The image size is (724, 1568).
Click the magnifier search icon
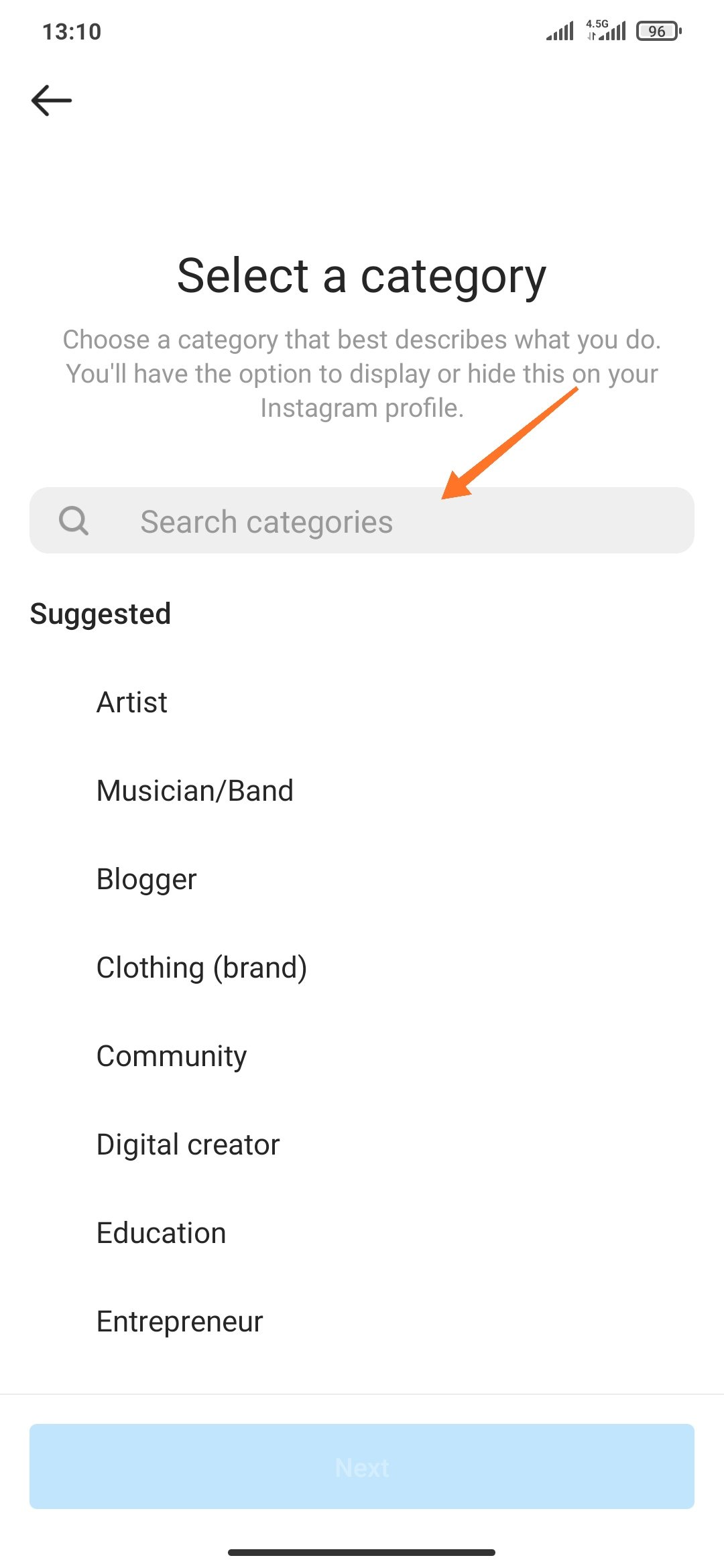[x=74, y=521]
